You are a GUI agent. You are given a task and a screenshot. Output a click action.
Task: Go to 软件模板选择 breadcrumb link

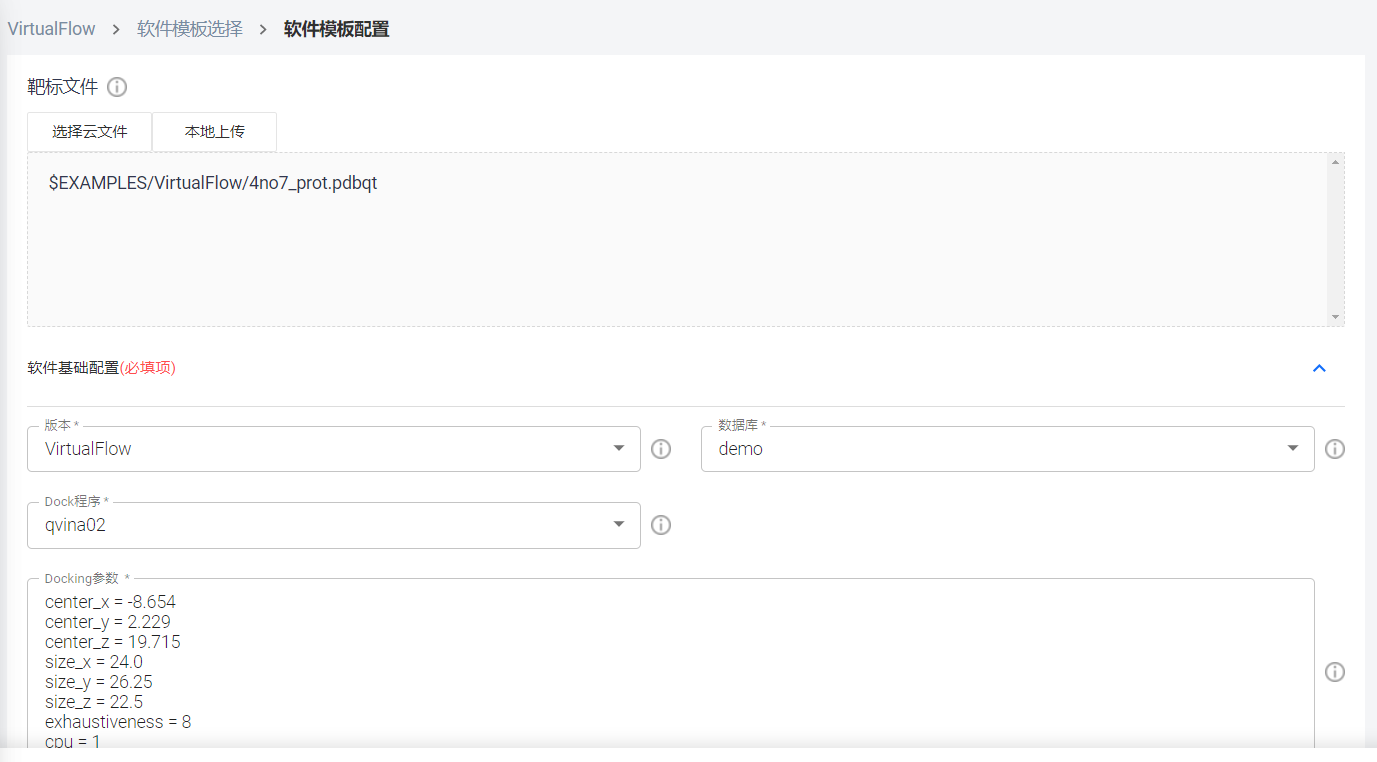coord(190,29)
